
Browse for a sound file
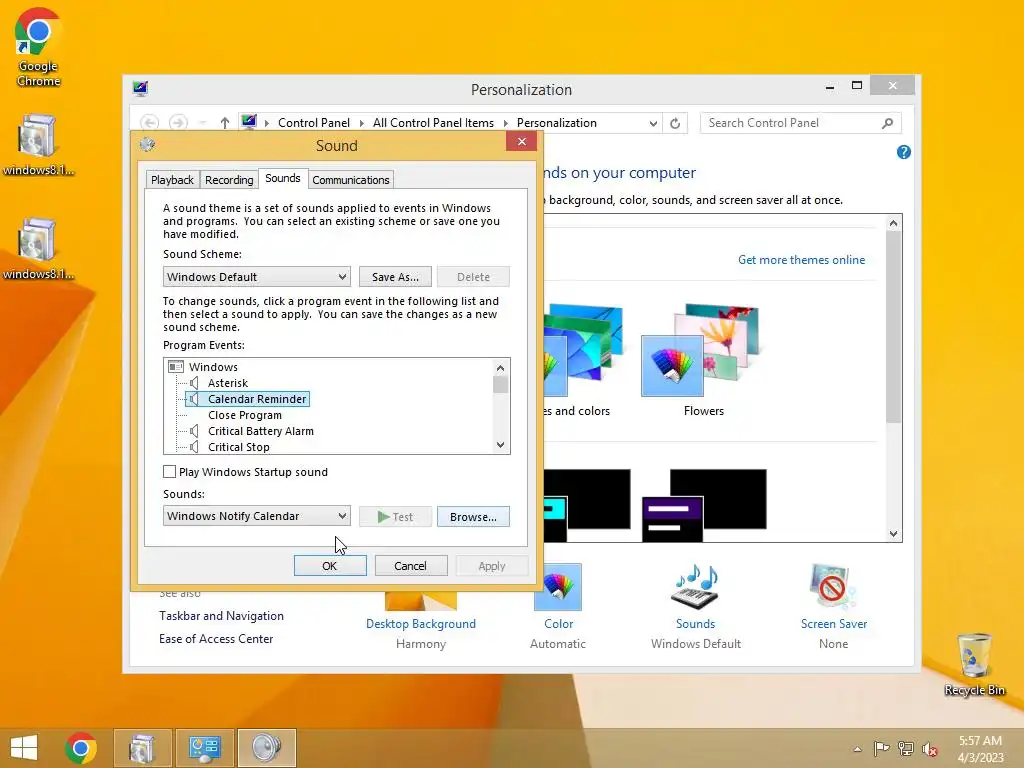point(473,517)
